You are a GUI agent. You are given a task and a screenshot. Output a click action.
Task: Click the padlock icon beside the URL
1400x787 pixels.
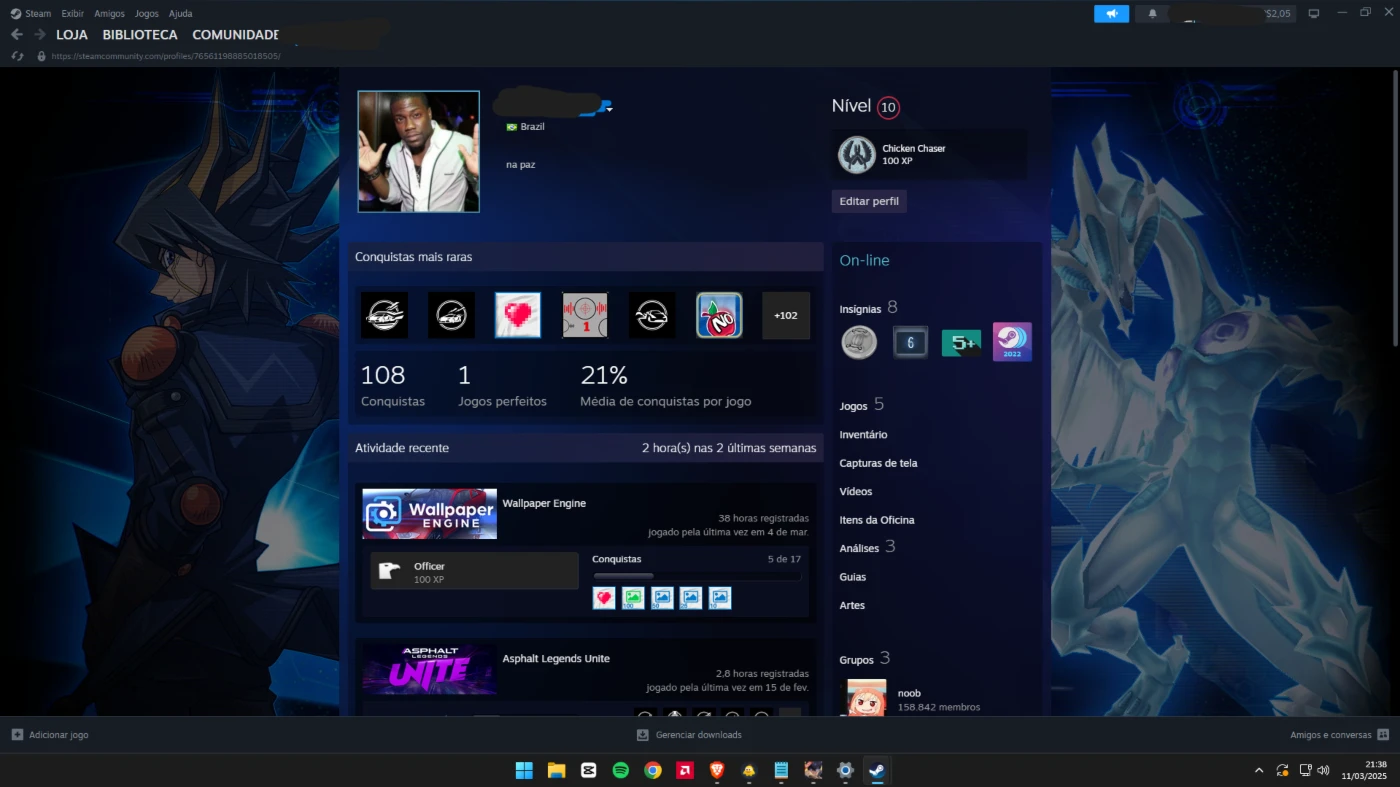[41, 56]
